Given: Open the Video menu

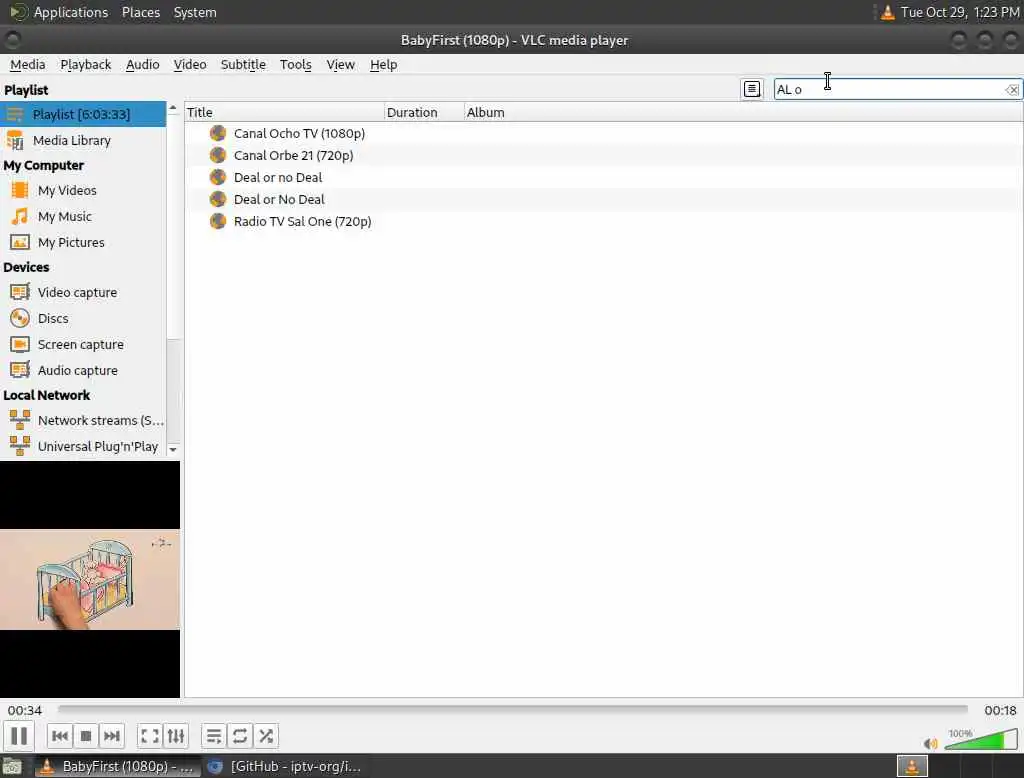Looking at the screenshot, I should click(x=190, y=65).
